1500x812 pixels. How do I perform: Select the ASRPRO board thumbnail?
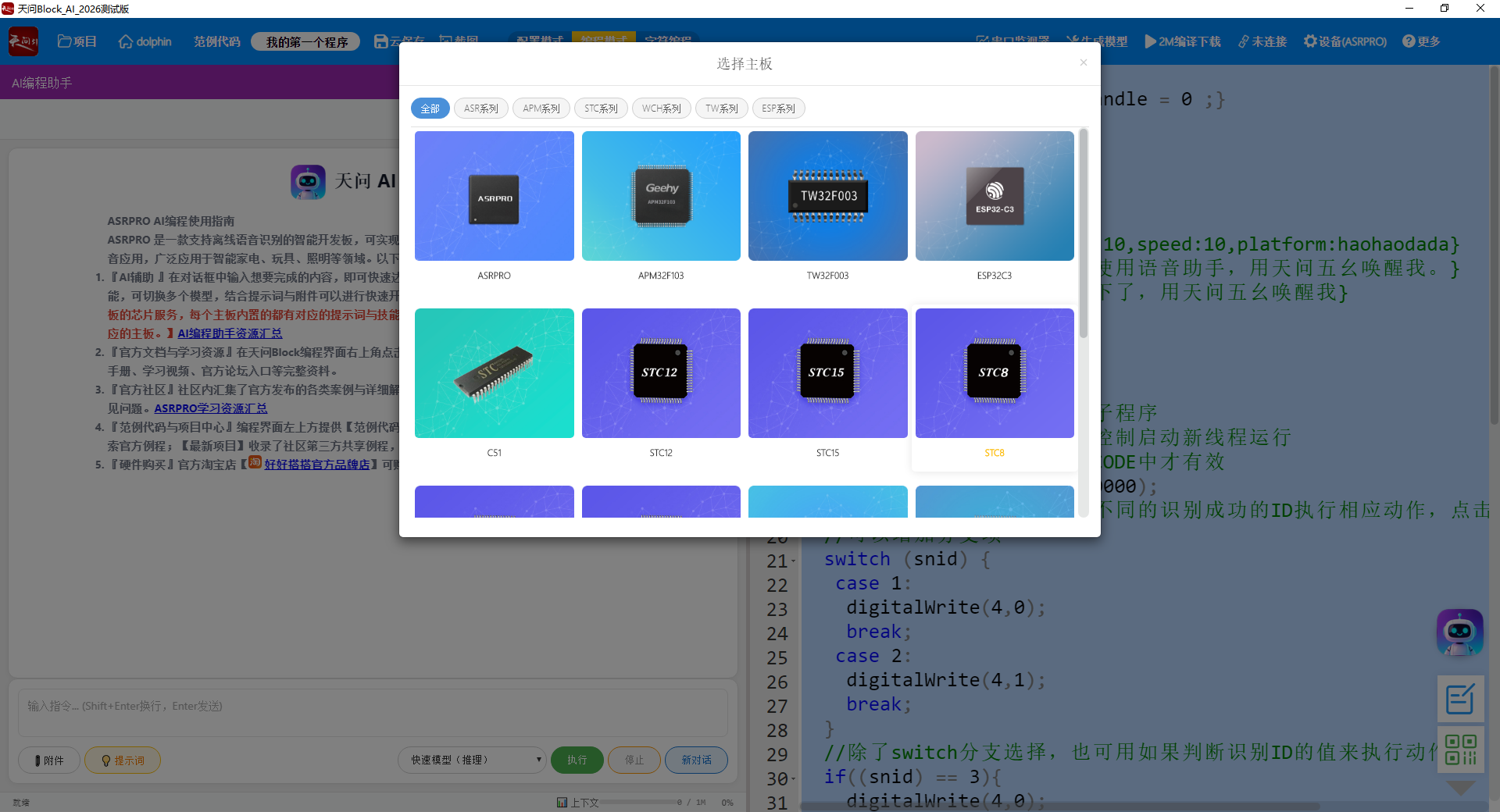point(494,196)
